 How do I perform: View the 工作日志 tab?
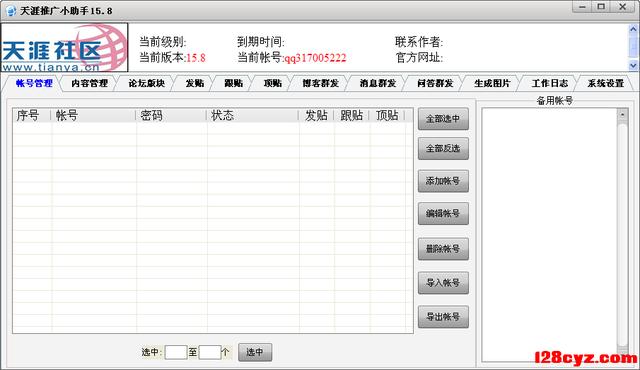[x=549, y=83]
